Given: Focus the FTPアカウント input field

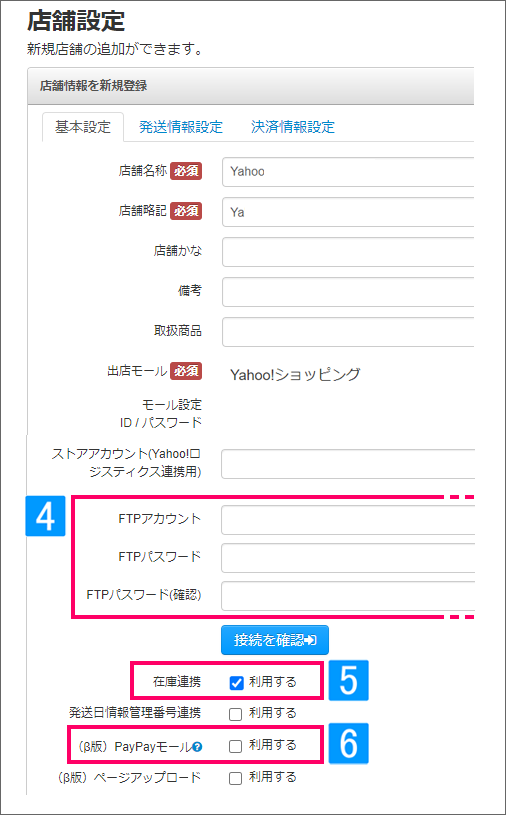Looking at the screenshot, I should pyautogui.click(x=348, y=520).
